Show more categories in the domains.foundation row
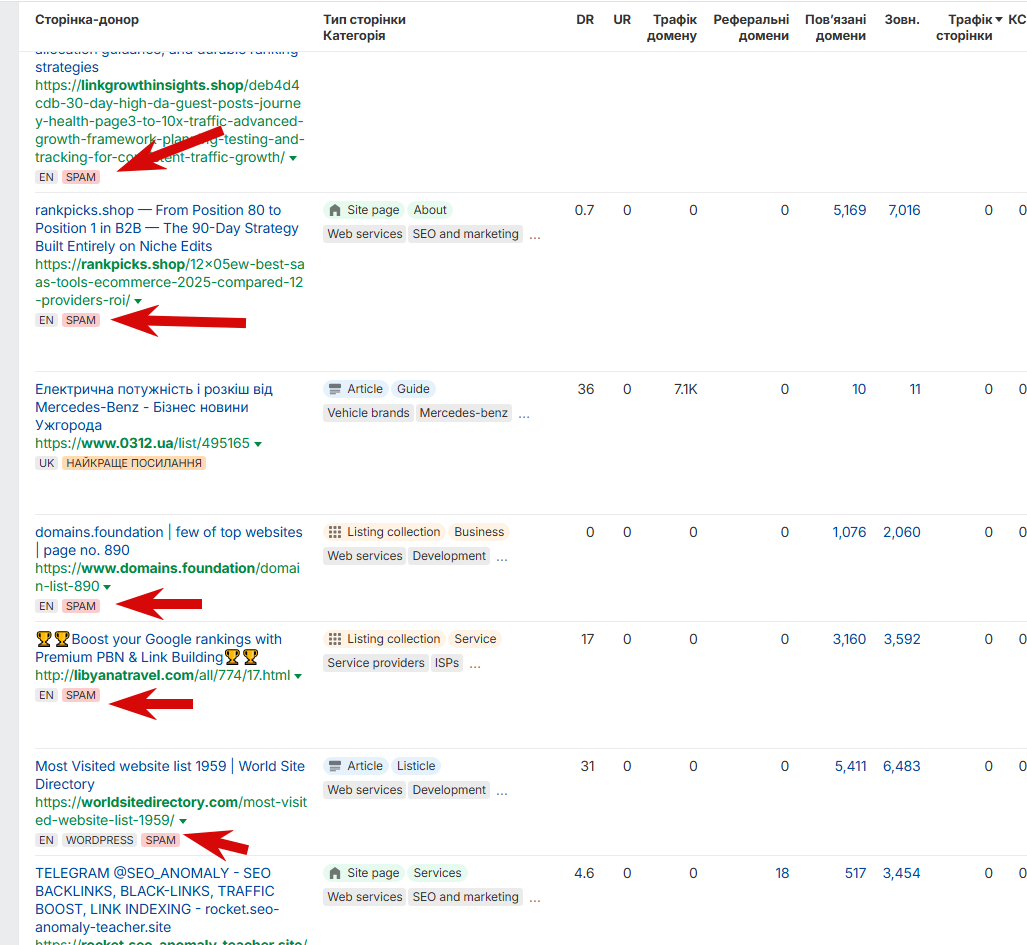This screenshot has height=945, width=1027. coord(502,557)
